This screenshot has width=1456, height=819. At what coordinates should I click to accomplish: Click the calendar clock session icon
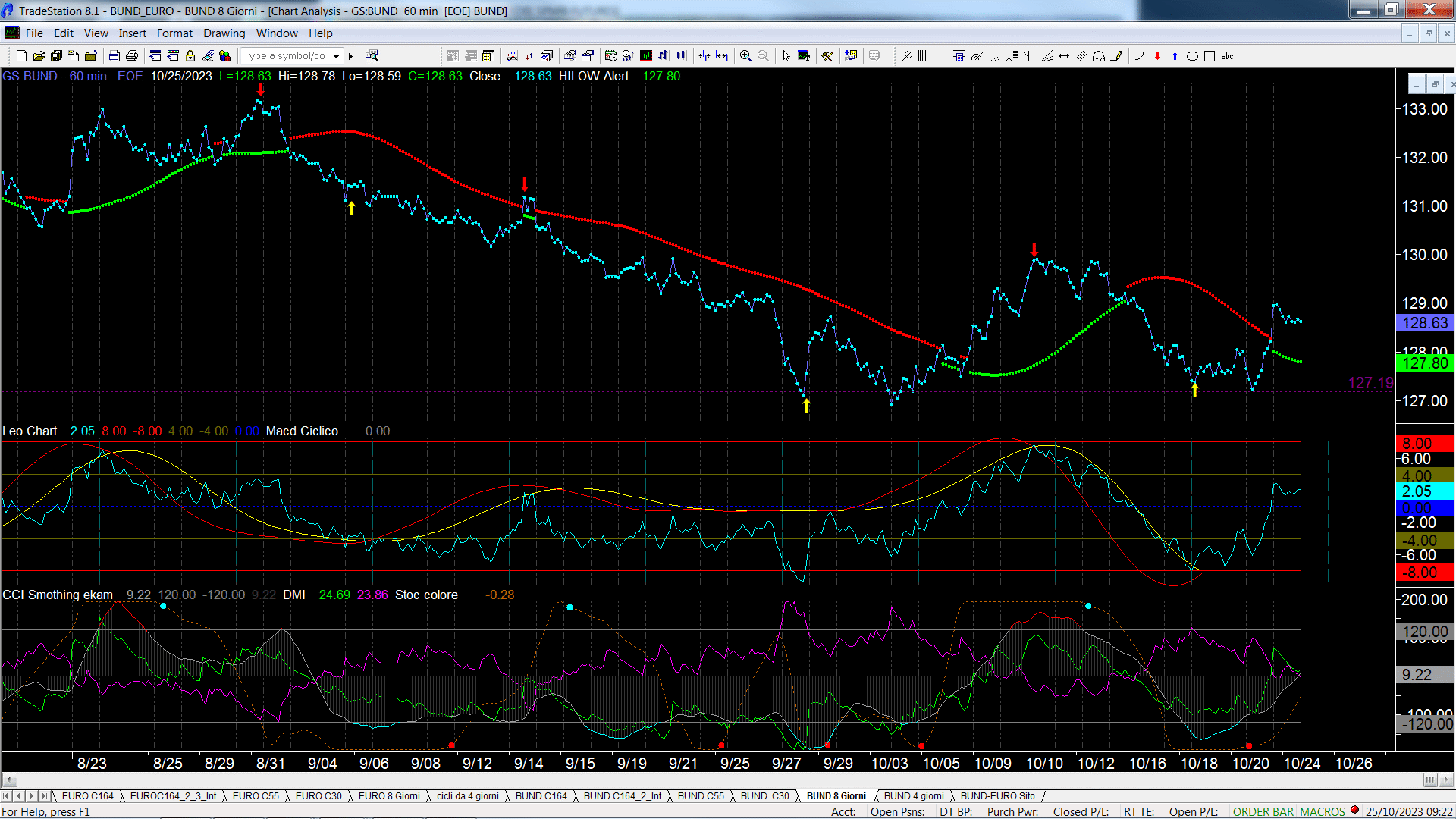coord(610,56)
